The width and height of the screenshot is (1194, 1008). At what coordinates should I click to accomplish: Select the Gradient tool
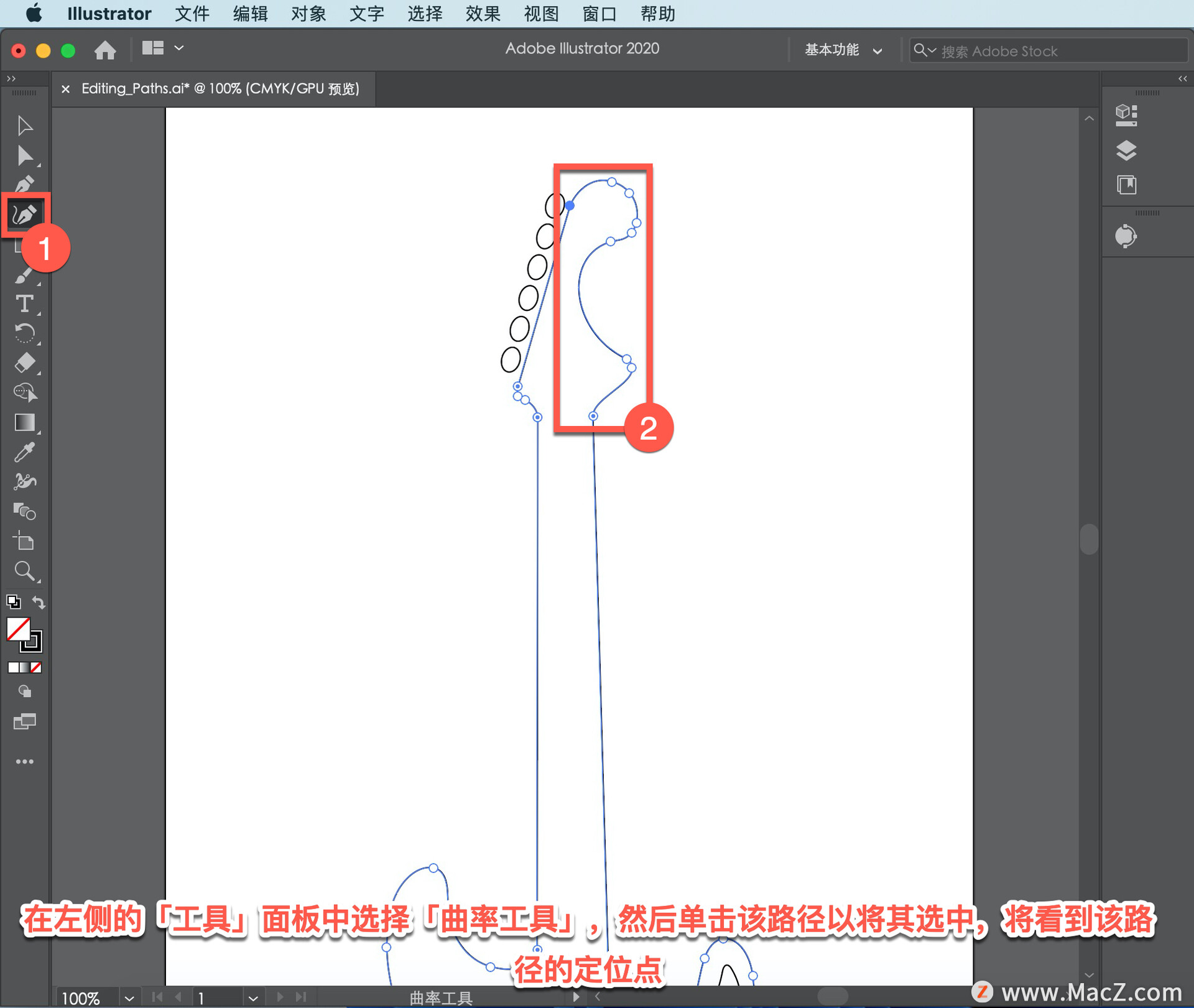click(25, 422)
